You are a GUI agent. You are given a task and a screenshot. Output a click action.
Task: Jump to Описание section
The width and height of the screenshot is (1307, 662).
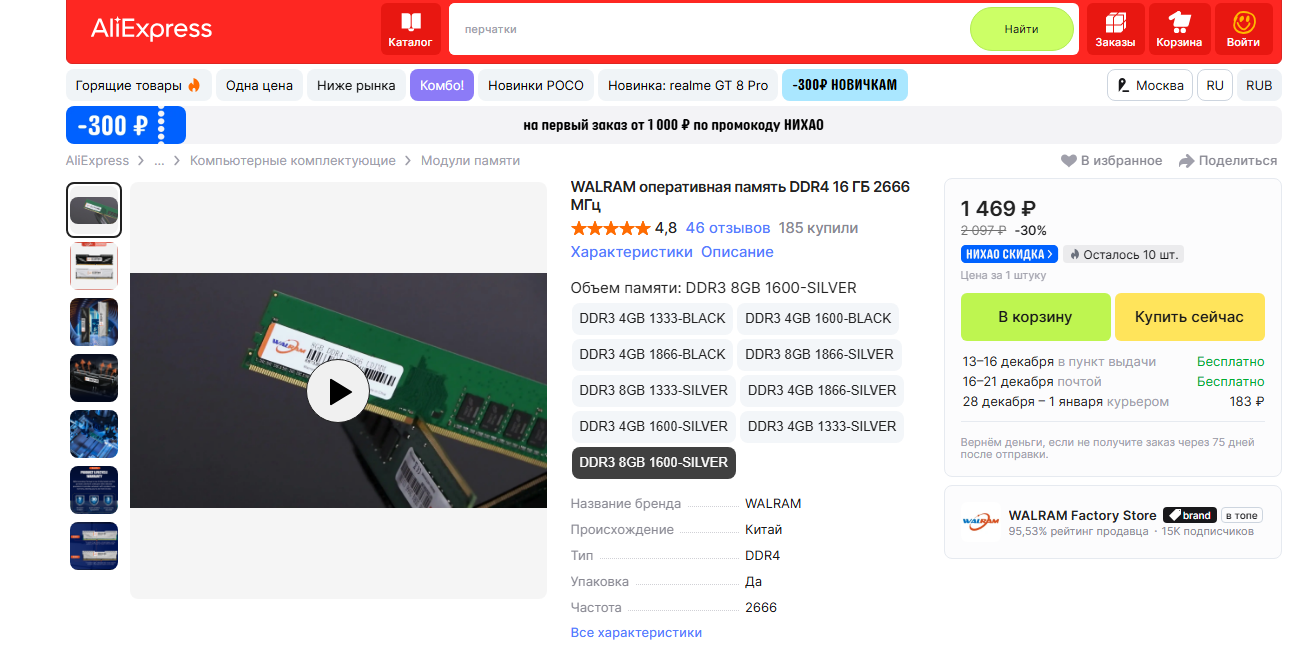click(x=737, y=252)
